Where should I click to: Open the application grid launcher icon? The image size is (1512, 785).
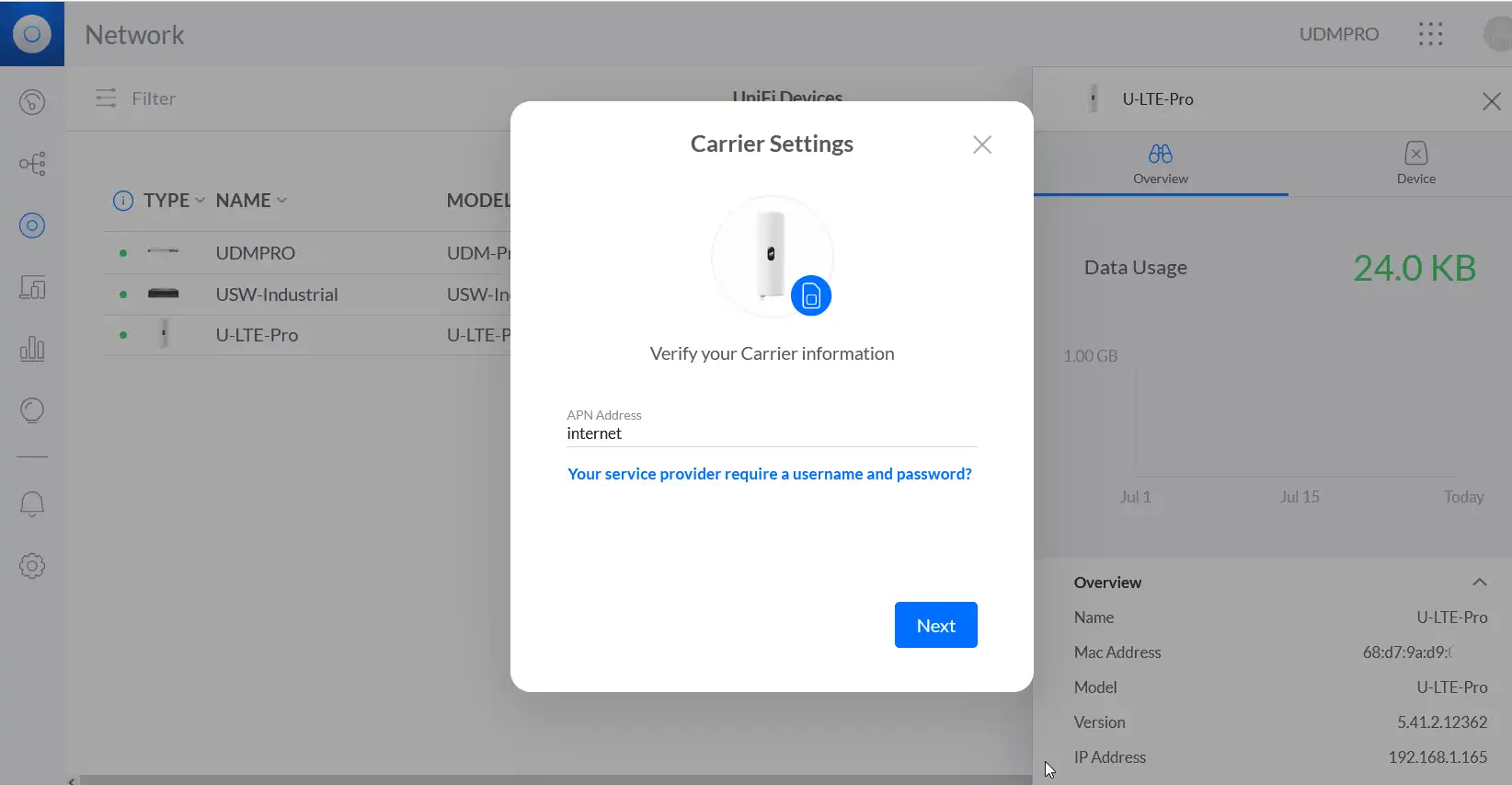(x=1430, y=35)
